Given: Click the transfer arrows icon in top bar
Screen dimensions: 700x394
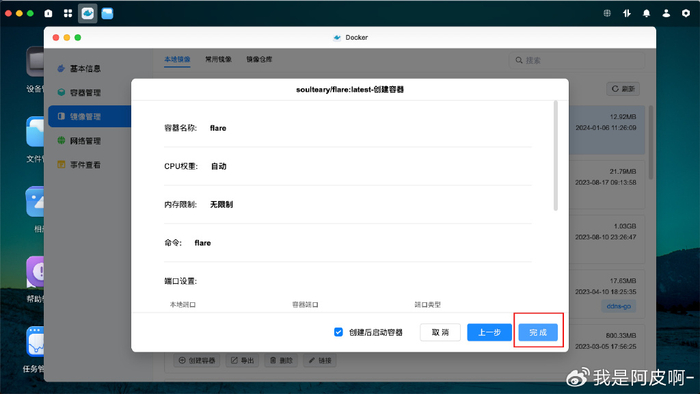Looking at the screenshot, I should 627,13.
